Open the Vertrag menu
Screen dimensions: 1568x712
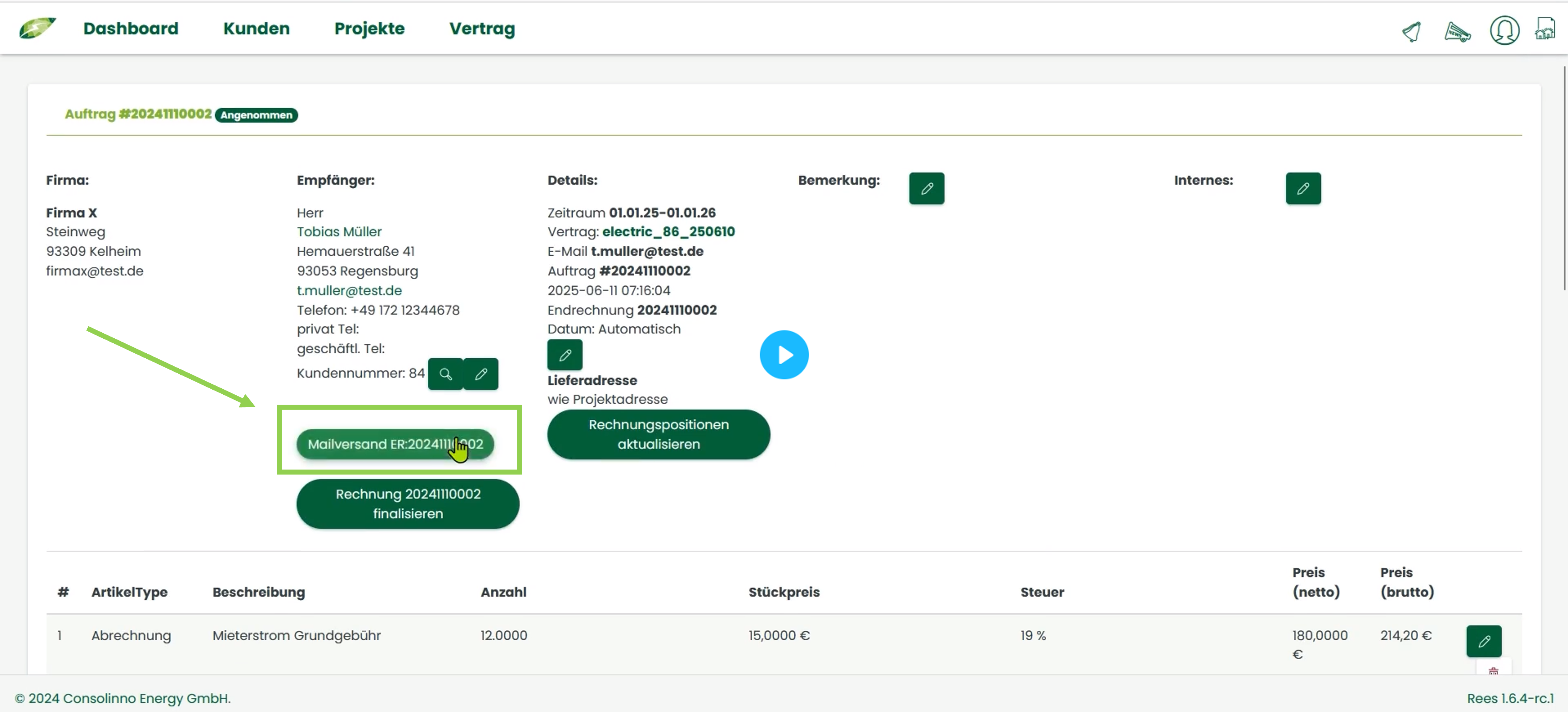click(482, 29)
